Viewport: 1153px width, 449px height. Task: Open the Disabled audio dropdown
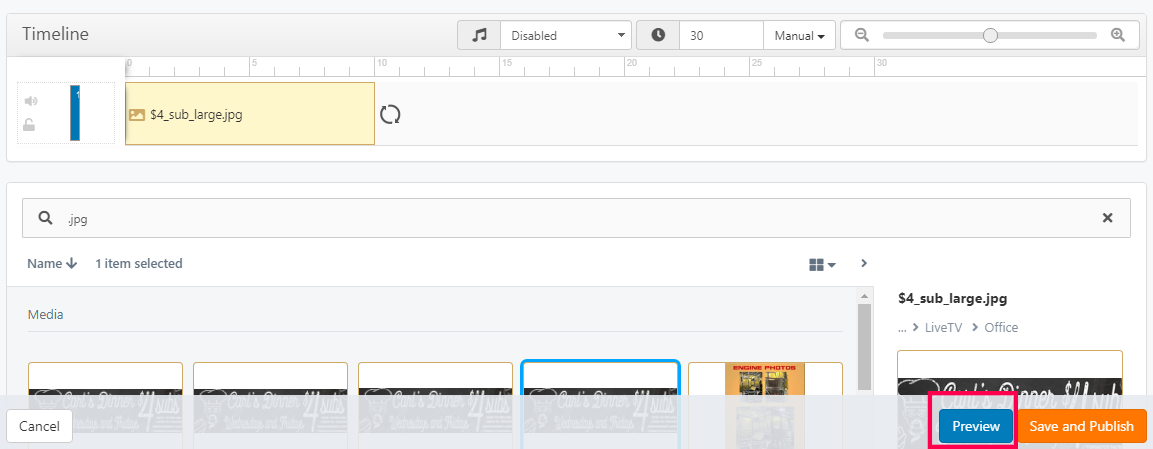(565, 35)
